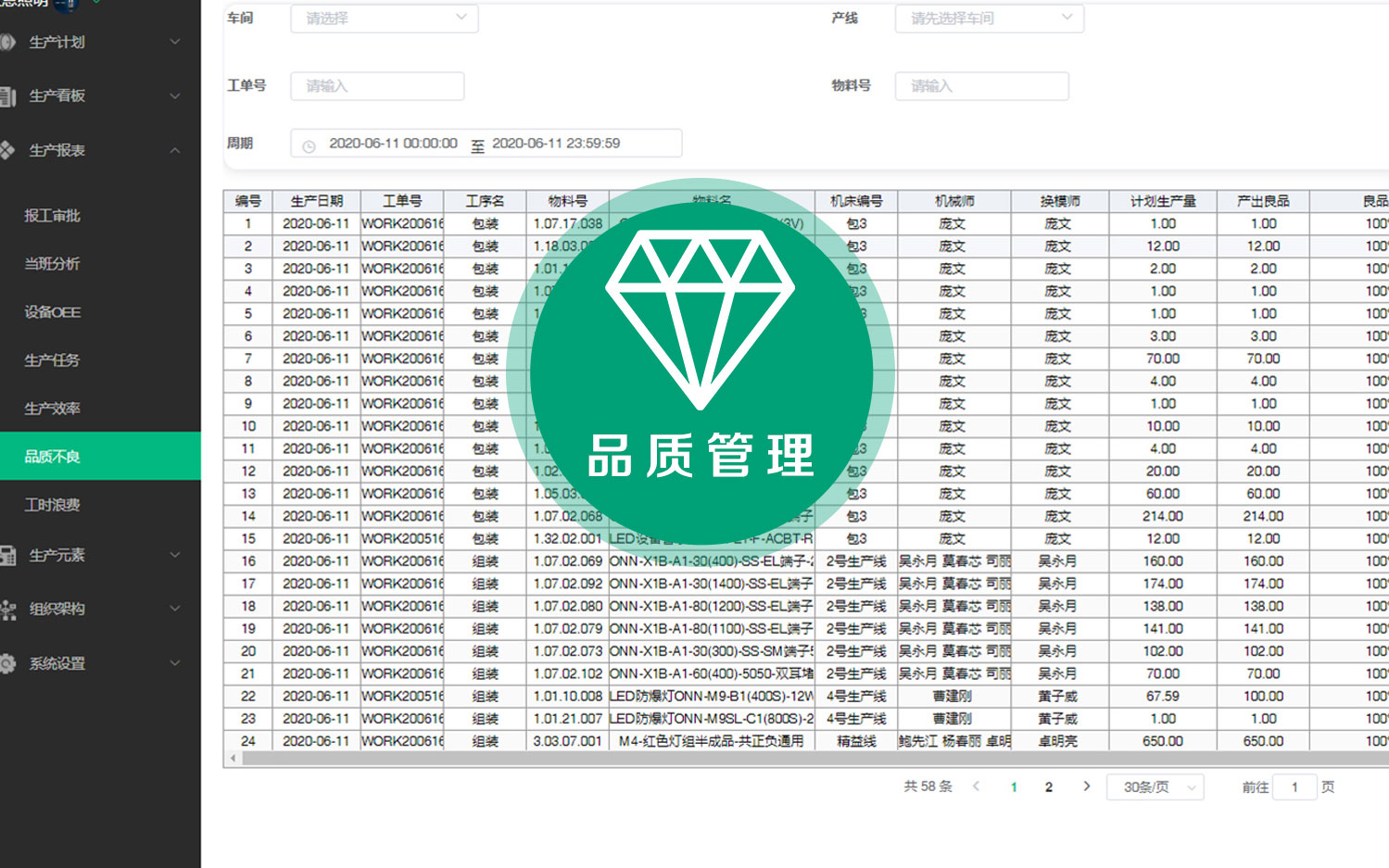Collapse the 生产报表 submenu

[x=176, y=149]
